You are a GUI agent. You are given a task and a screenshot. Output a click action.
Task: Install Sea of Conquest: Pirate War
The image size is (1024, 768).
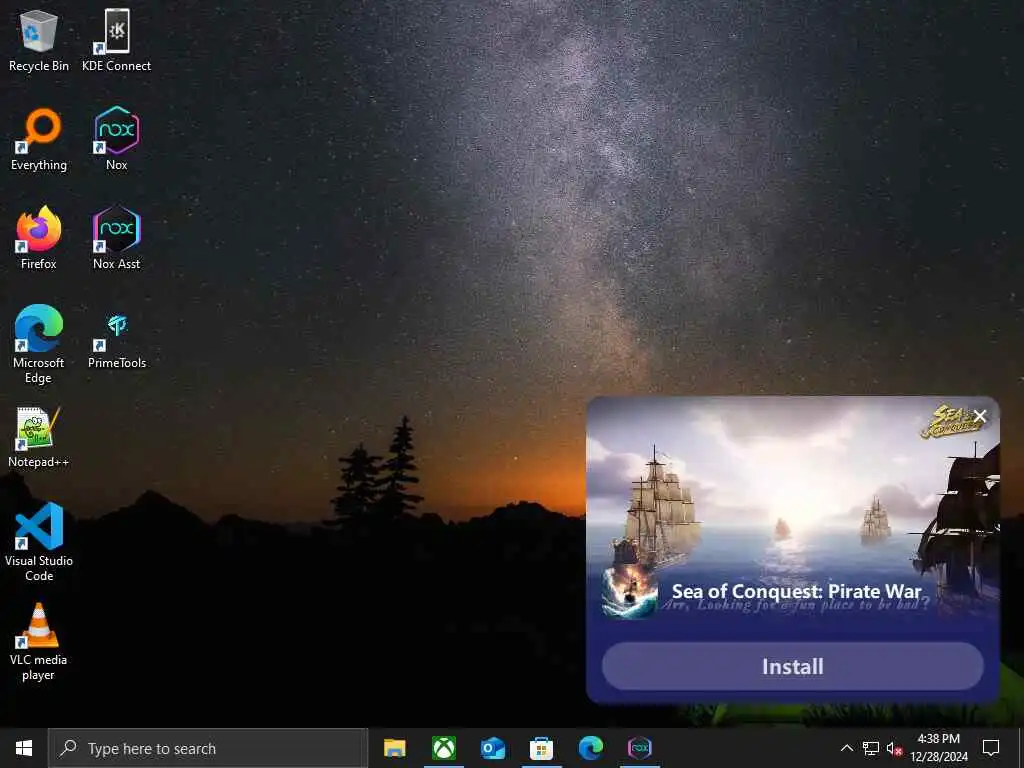coord(792,666)
